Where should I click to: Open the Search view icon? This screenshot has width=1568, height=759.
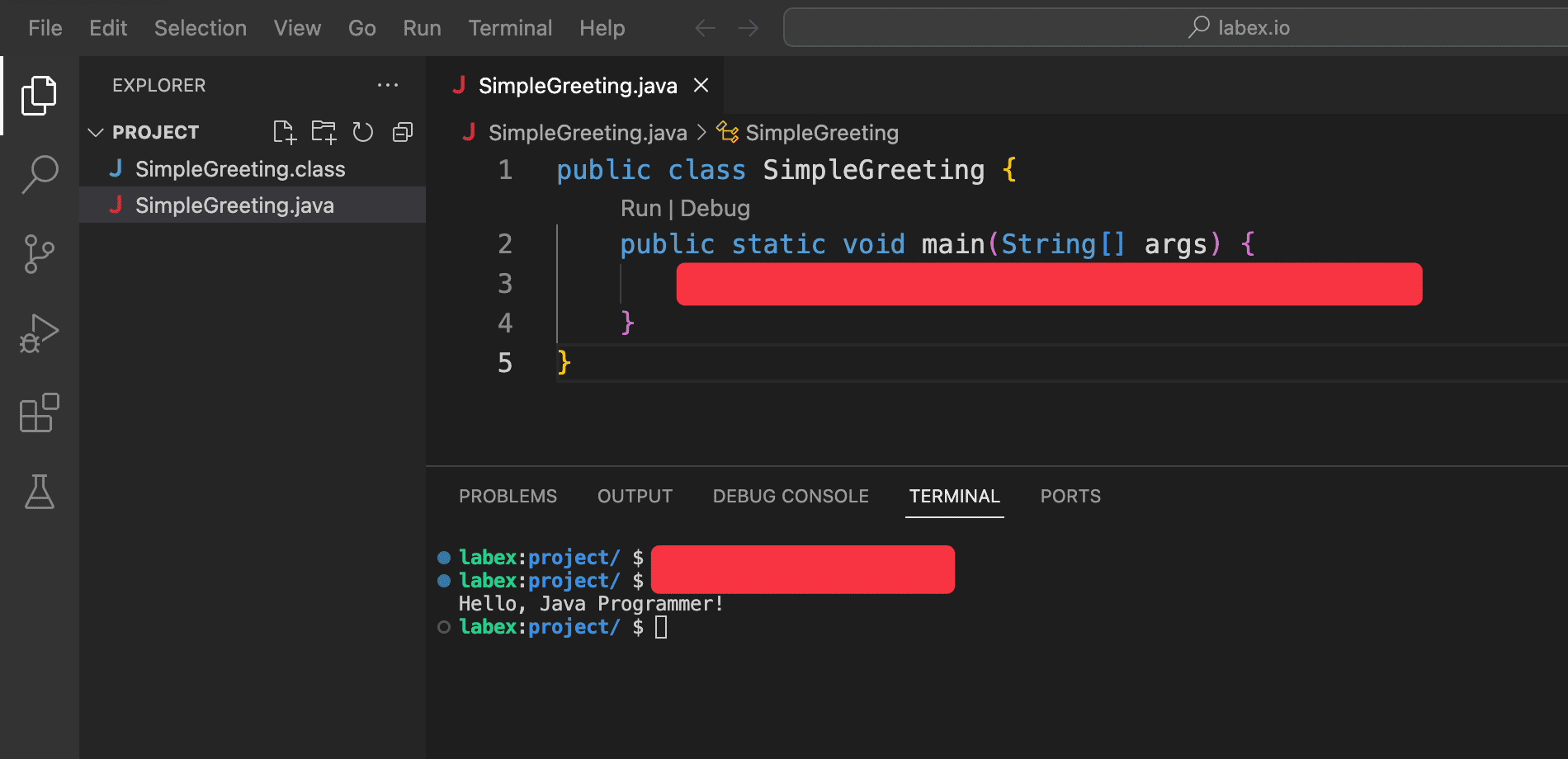39,174
